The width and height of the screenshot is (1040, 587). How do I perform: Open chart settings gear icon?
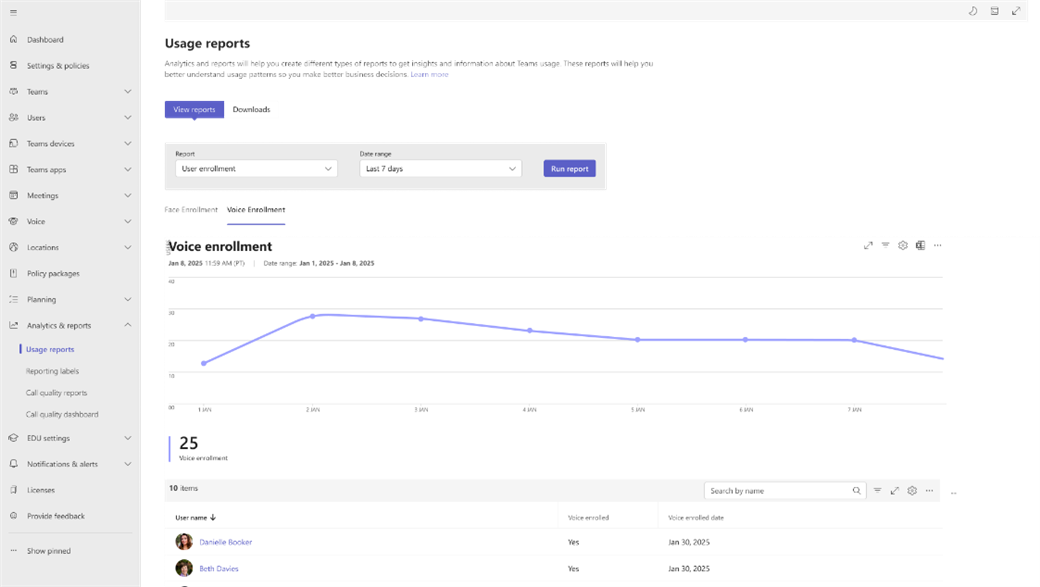[903, 245]
